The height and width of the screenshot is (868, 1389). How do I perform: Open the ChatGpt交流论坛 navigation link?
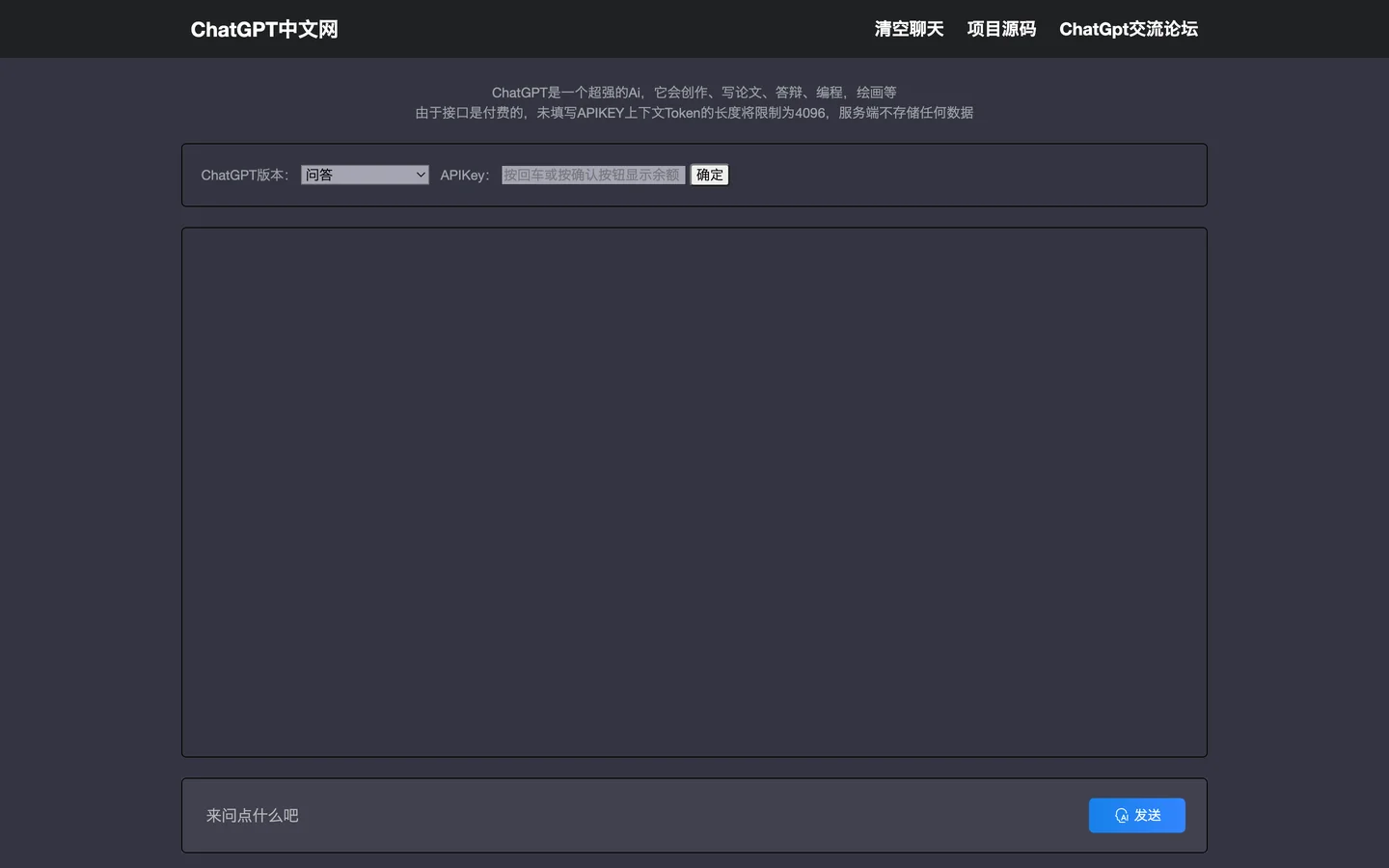click(x=1129, y=29)
